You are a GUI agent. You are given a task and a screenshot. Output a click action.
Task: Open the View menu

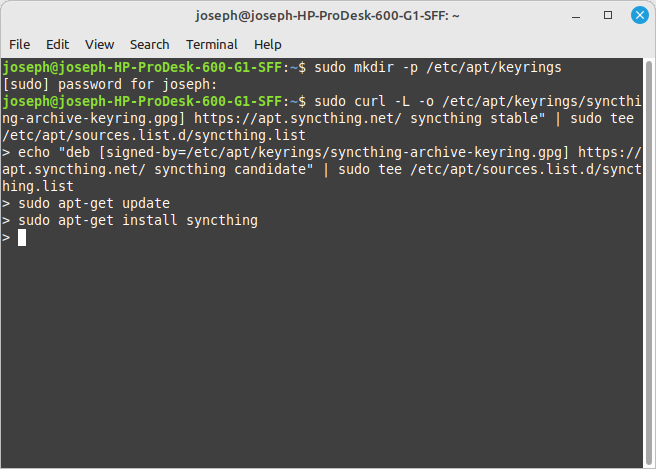[100, 44]
